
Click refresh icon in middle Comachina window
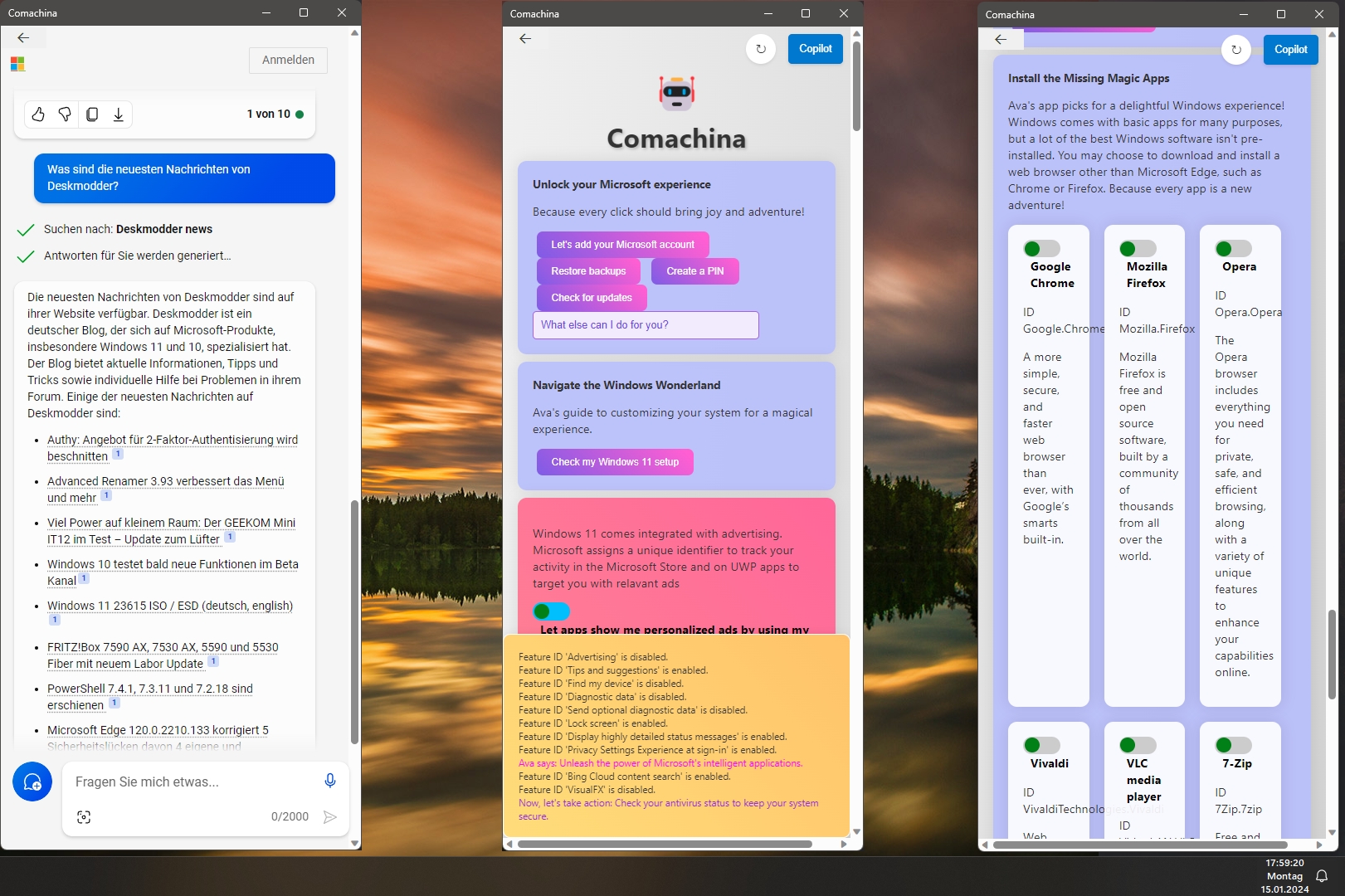761,49
